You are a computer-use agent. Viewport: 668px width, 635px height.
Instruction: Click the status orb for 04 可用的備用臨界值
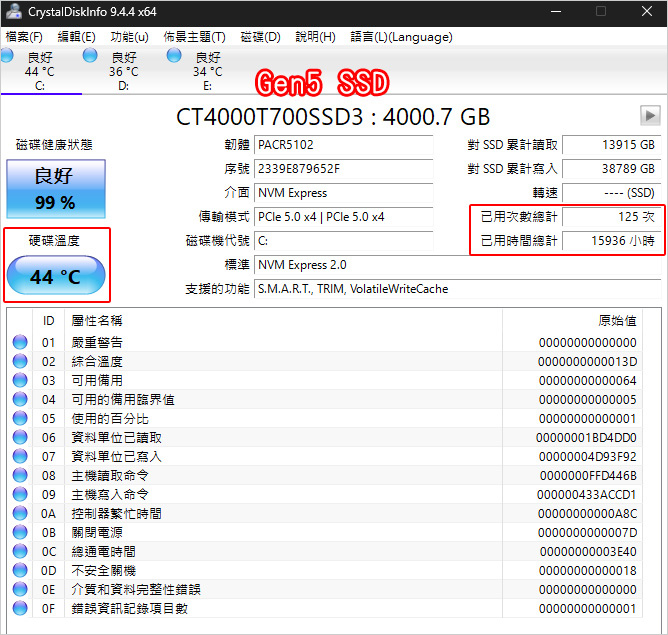pos(20,399)
